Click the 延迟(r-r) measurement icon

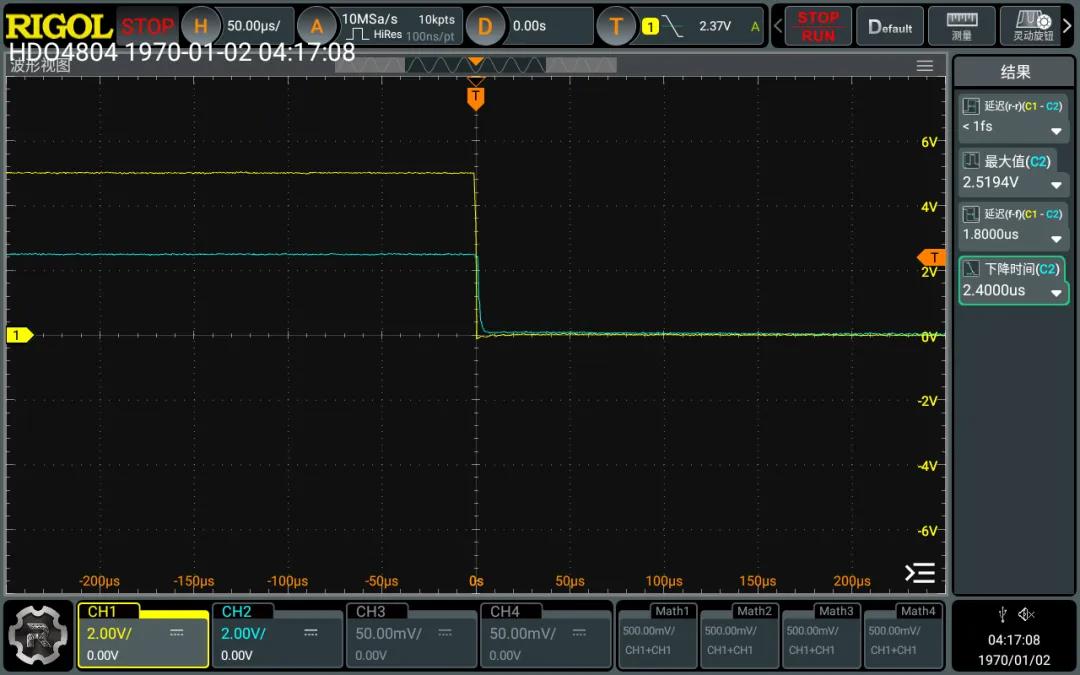[x=971, y=106]
